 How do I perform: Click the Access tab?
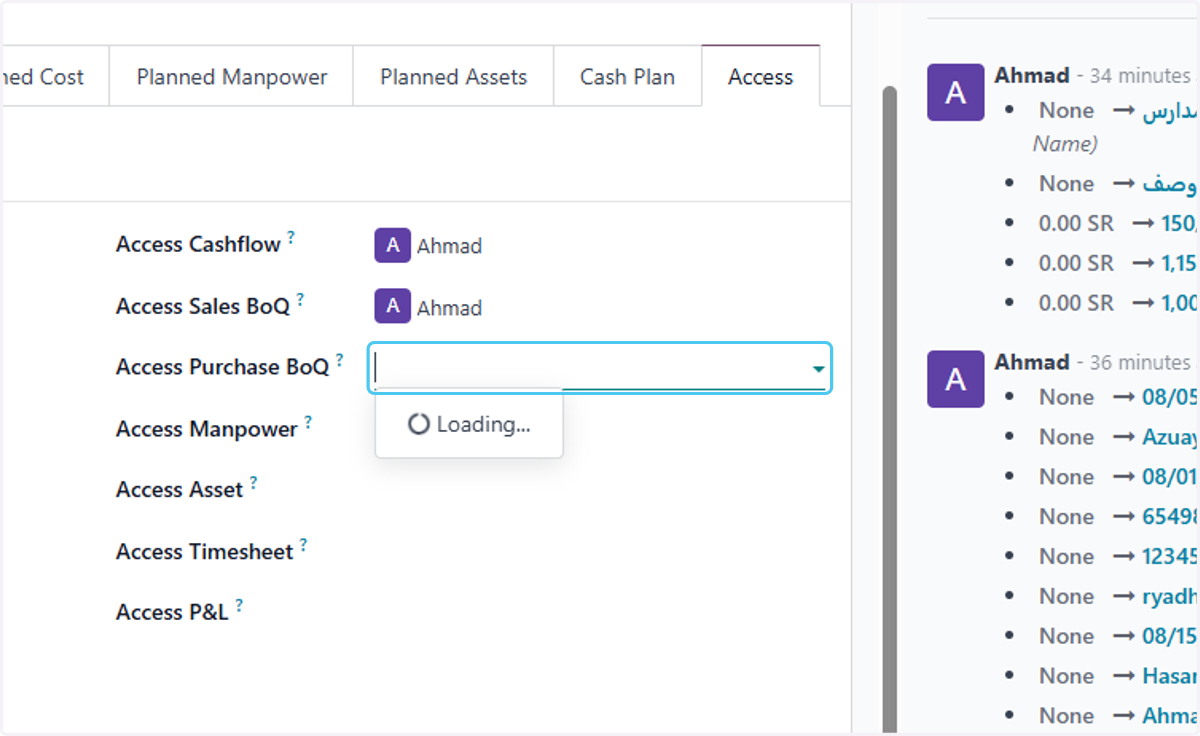760,76
